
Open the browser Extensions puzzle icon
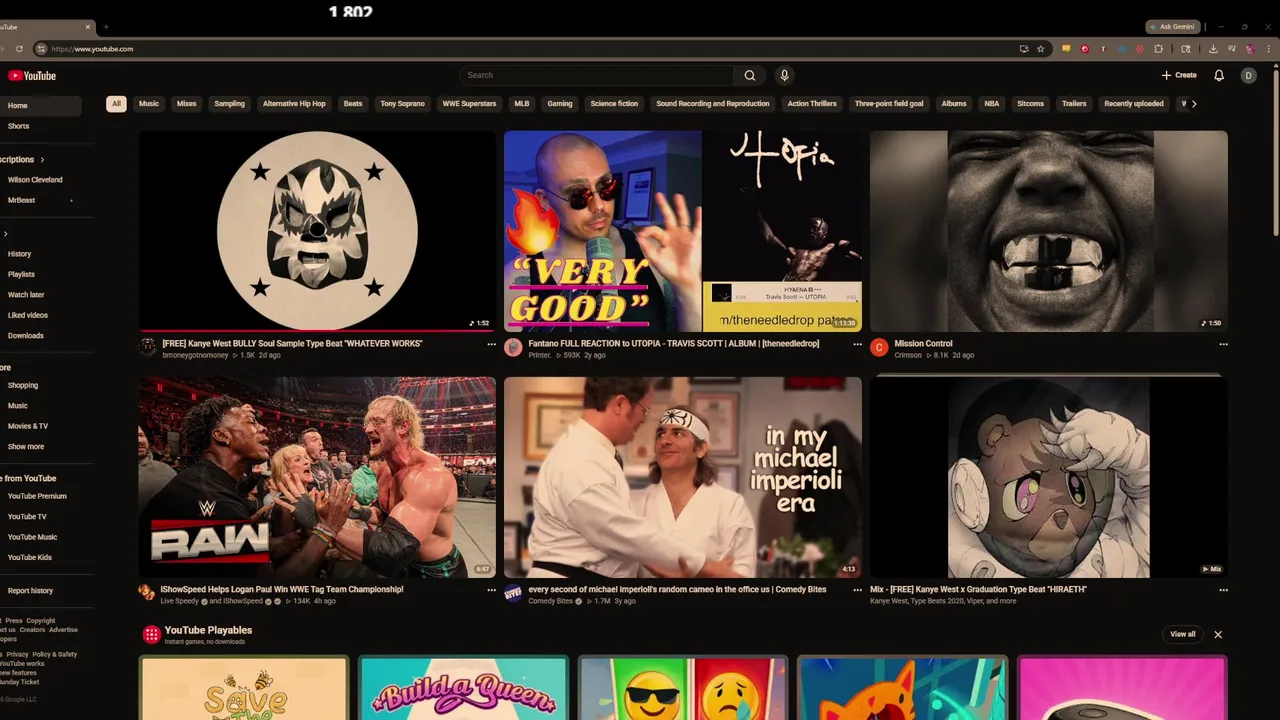click(x=1158, y=48)
